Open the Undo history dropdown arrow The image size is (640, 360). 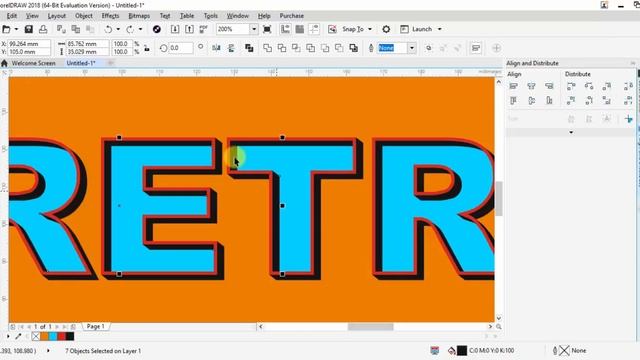pos(118,29)
